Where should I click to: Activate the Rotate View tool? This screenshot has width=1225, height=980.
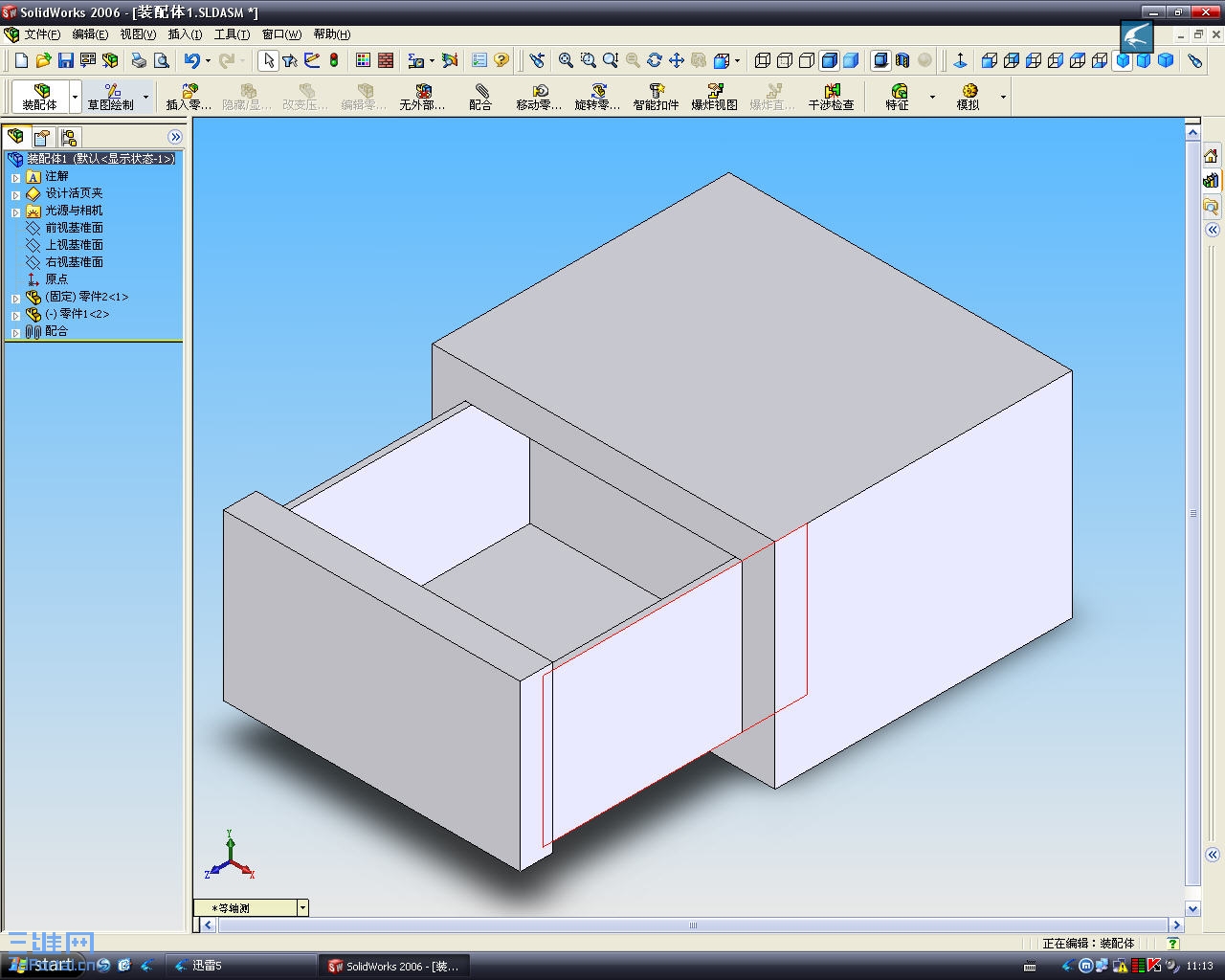pos(655,60)
